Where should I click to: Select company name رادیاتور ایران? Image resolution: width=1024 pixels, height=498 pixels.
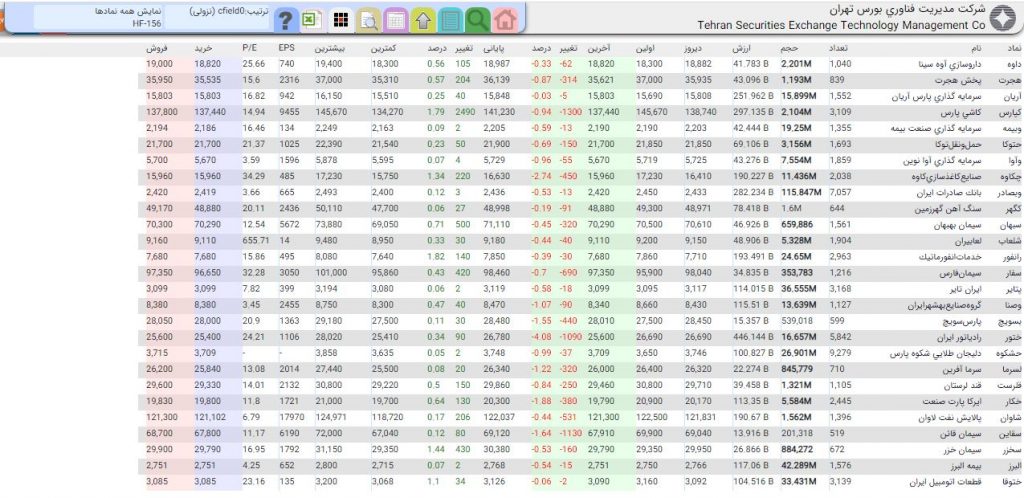957,337
